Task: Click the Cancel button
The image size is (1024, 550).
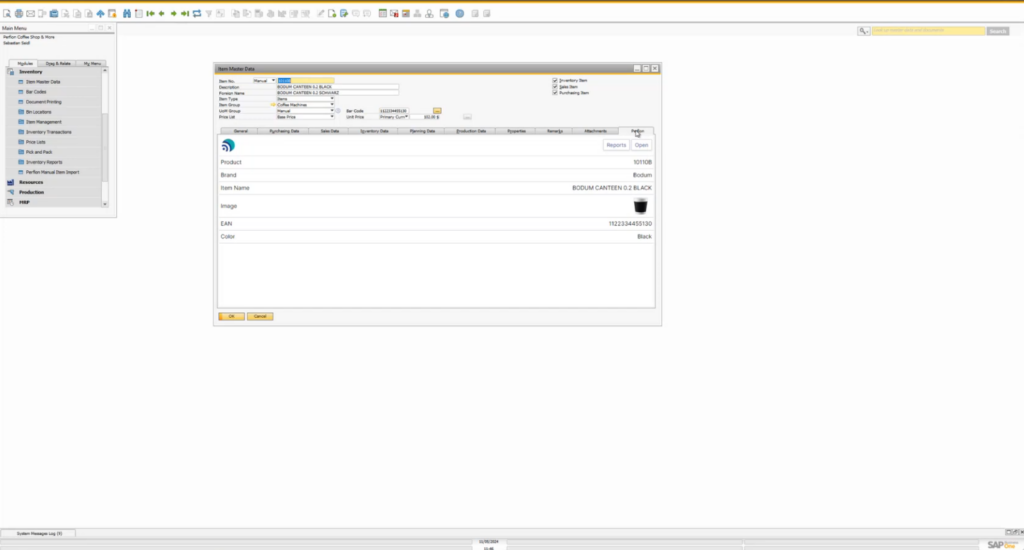Action: (x=260, y=316)
